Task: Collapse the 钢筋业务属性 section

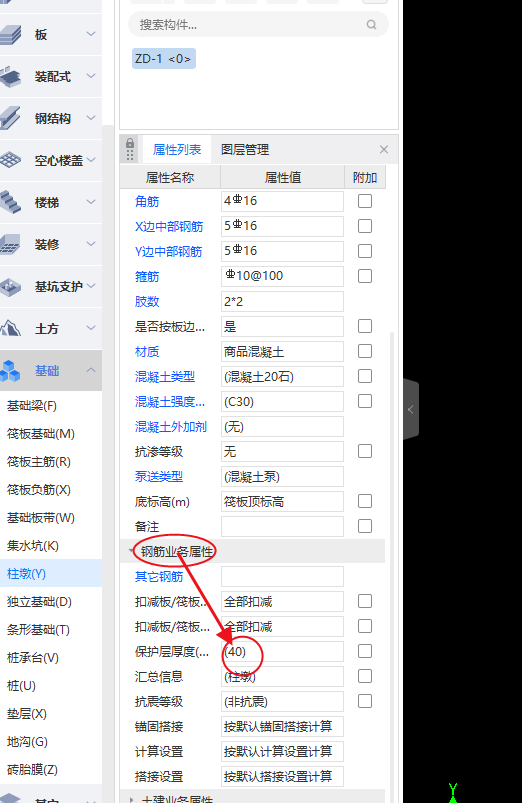Action: point(131,551)
